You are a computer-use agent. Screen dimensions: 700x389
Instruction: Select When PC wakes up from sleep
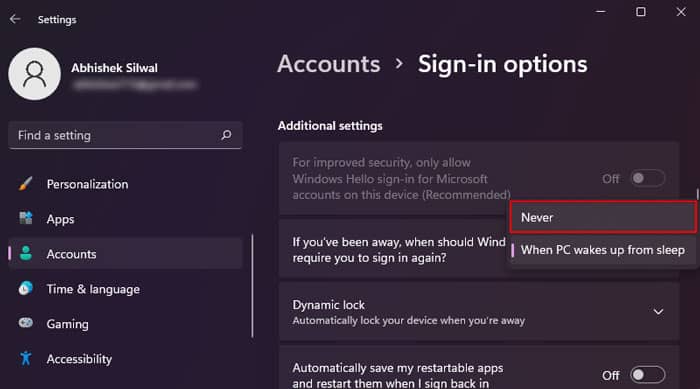coord(603,250)
